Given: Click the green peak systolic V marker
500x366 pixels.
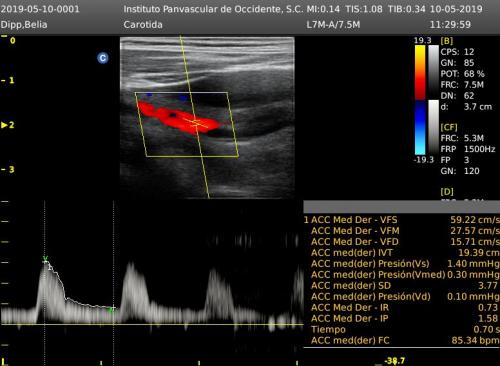Looking at the screenshot, I should click(x=46, y=259).
